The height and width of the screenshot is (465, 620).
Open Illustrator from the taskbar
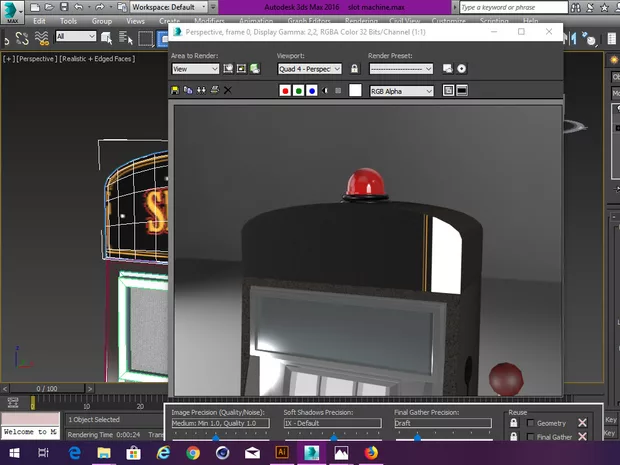click(282, 453)
